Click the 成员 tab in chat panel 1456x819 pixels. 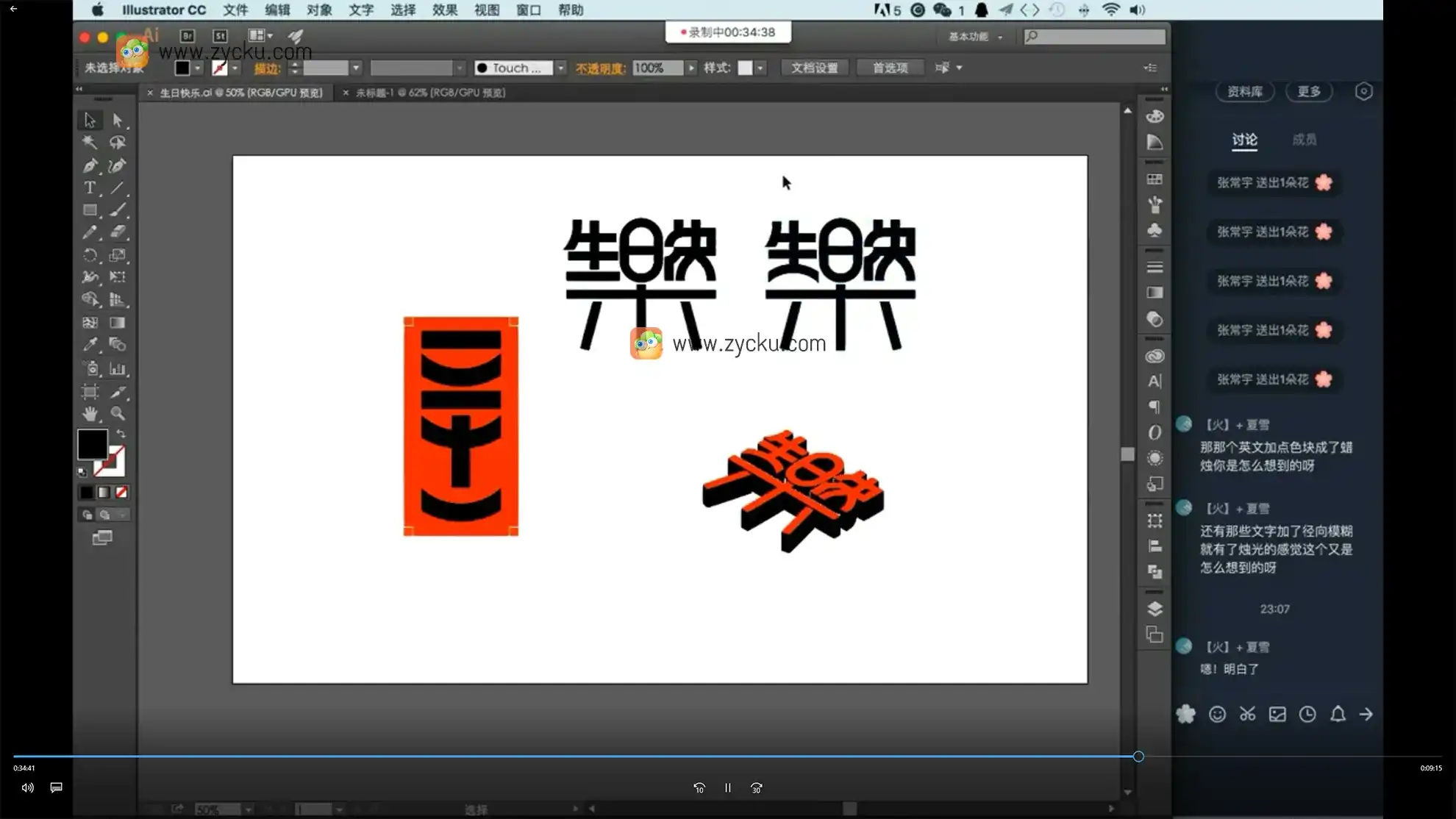(x=1304, y=140)
